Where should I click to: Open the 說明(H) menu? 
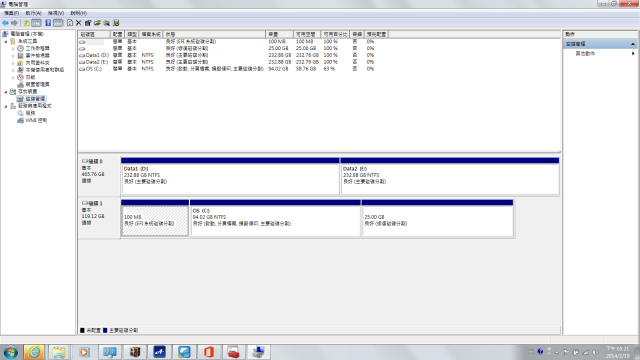(x=78, y=13)
